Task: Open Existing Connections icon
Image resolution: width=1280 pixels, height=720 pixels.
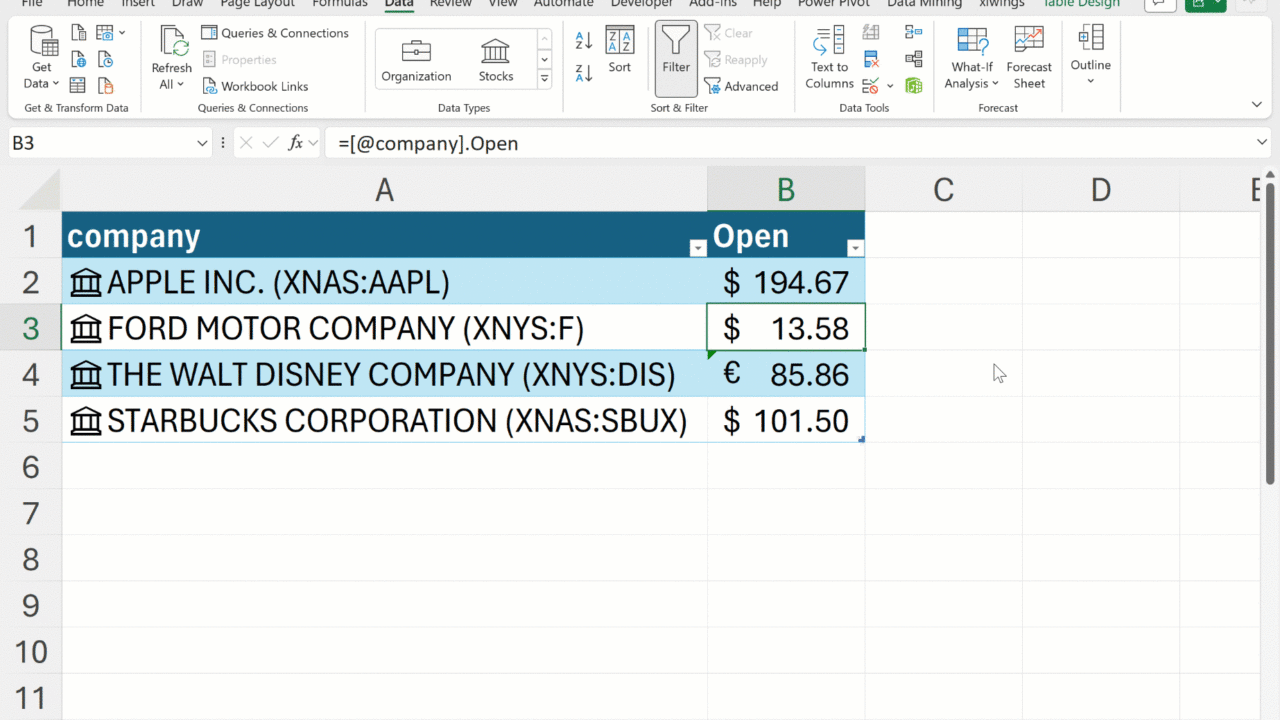Action: (x=105, y=86)
